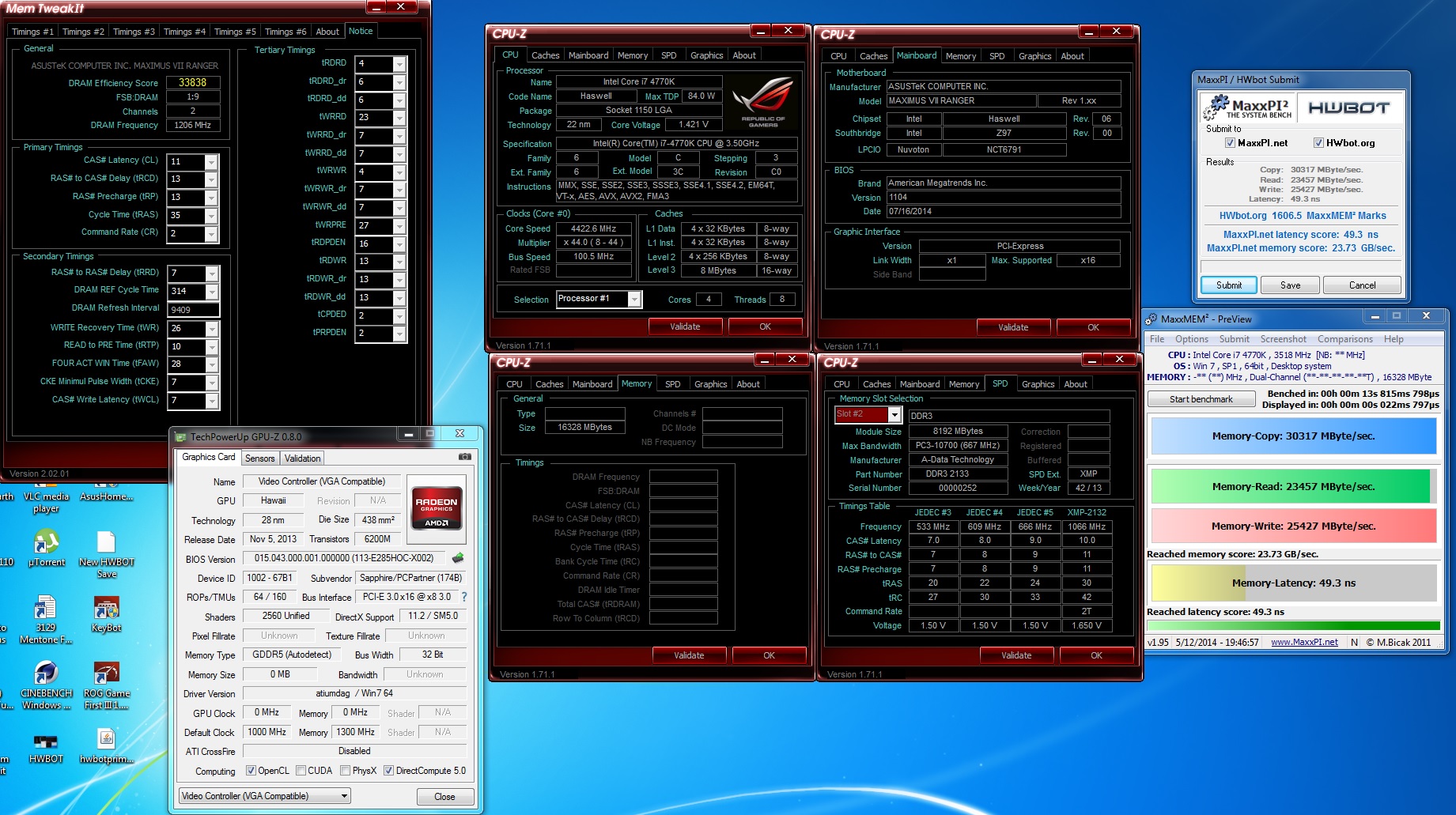Open the tWRWR tertiary timing dropdown

399,172
